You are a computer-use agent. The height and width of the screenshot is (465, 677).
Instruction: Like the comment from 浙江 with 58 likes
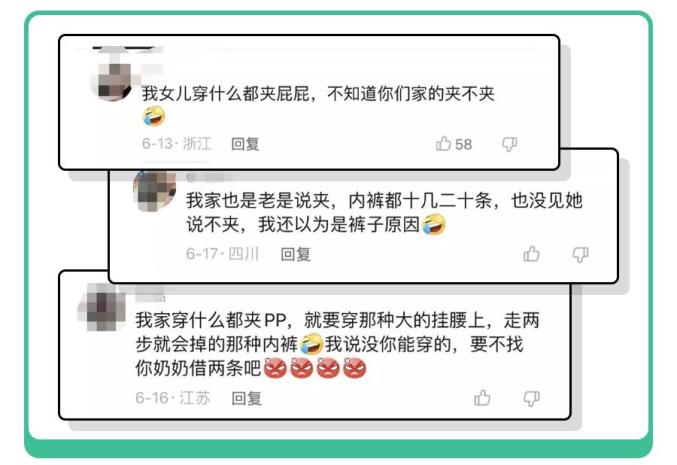click(x=443, y=143)
